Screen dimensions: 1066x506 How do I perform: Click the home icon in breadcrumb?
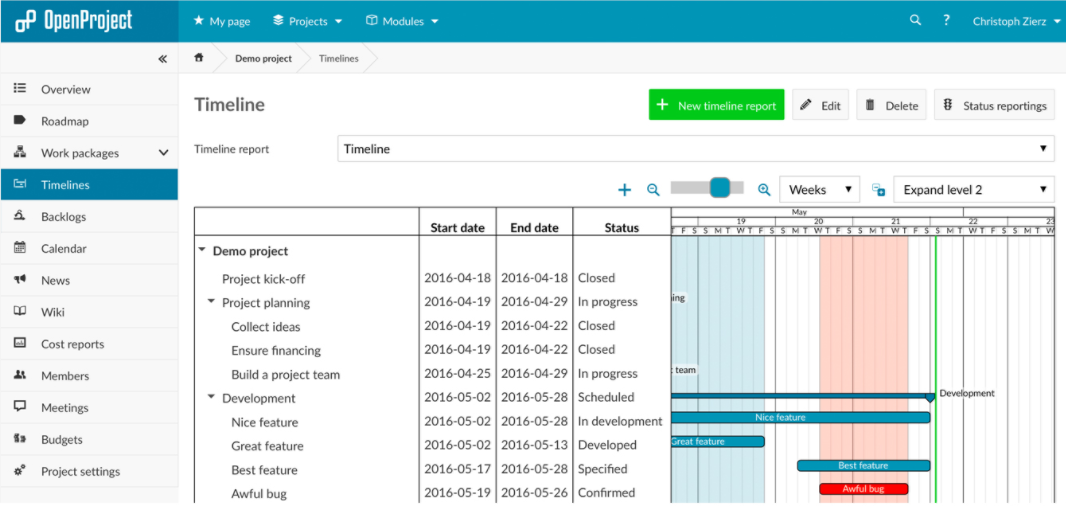[x=199, y=58]
